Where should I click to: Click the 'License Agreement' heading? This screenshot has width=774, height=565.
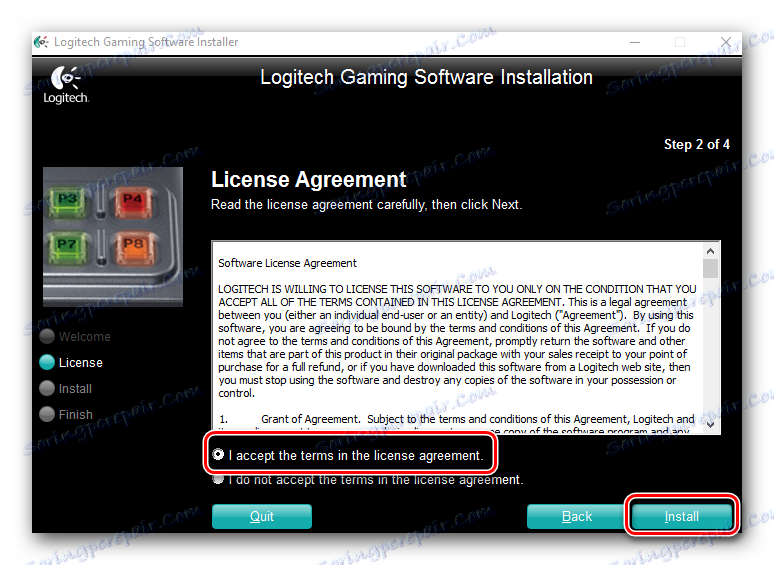pos(309,179)
